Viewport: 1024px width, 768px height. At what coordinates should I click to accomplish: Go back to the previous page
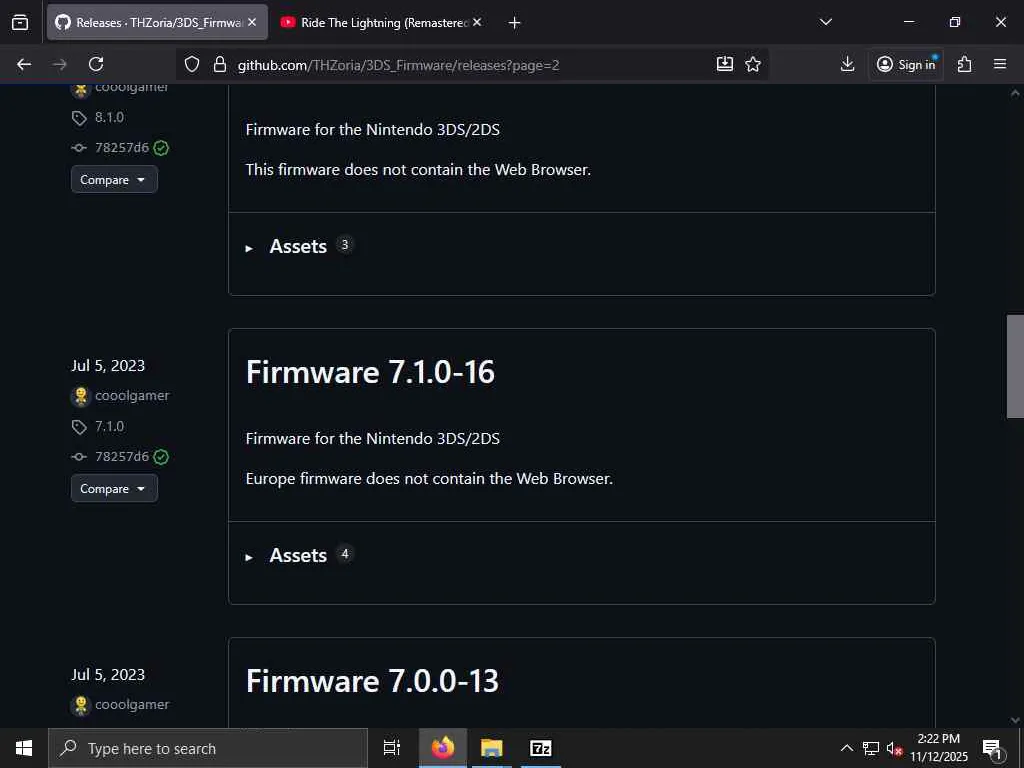pyautogui.click(x=24, y=64)
